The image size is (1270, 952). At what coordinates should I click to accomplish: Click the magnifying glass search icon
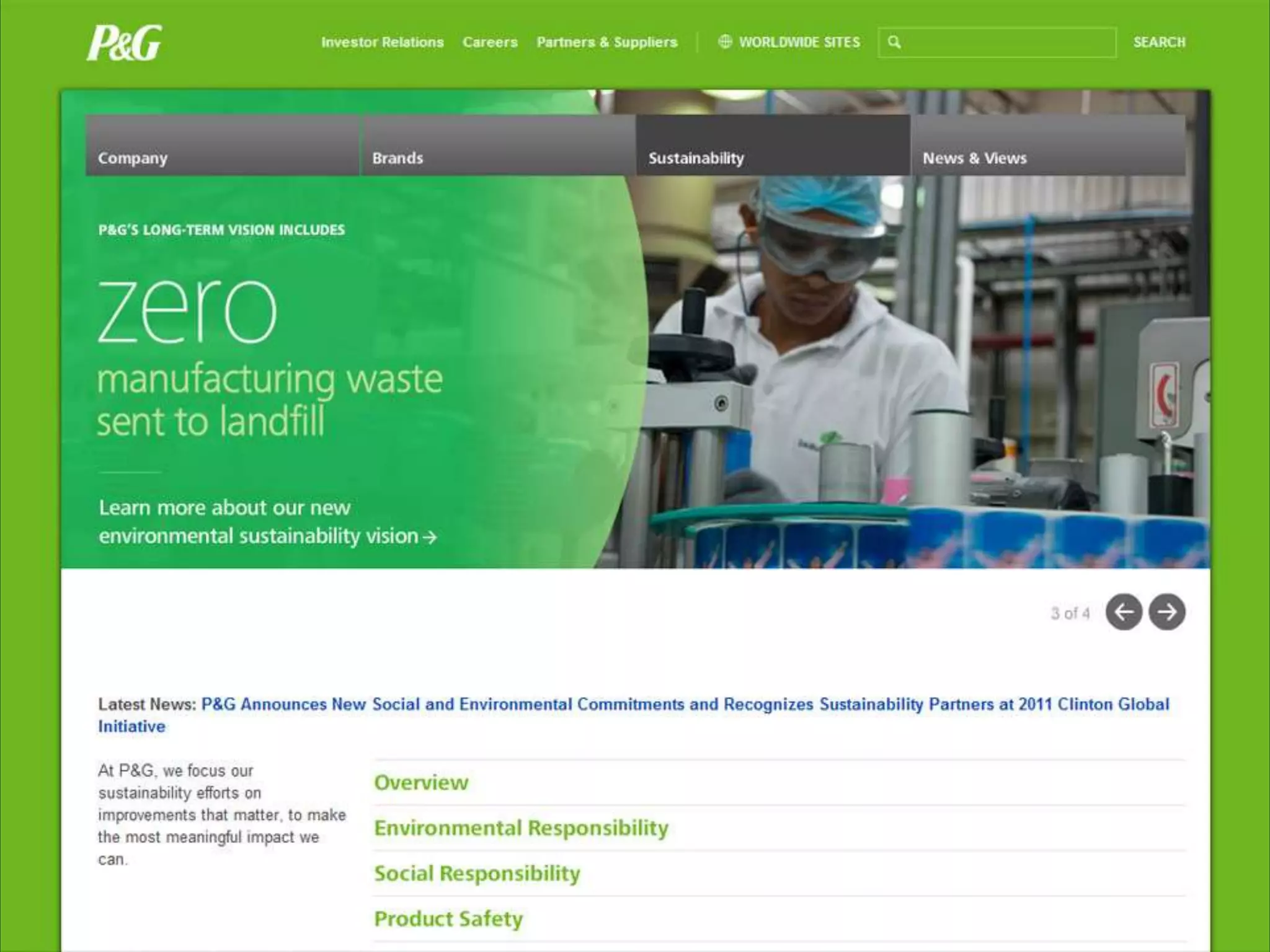[894, 42]
